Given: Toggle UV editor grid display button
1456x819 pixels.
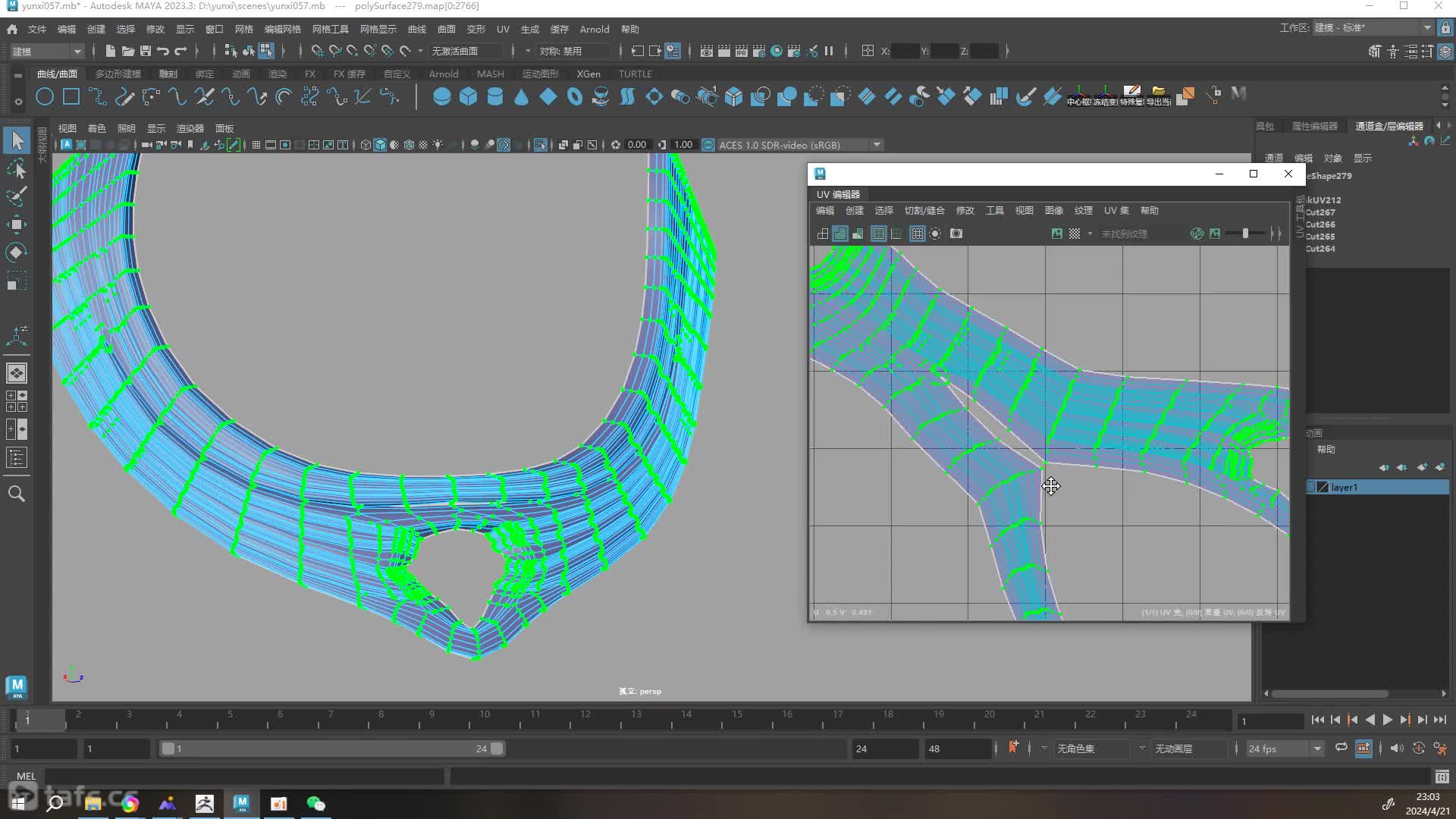Looking at the screenshot, I should [917, 234].
